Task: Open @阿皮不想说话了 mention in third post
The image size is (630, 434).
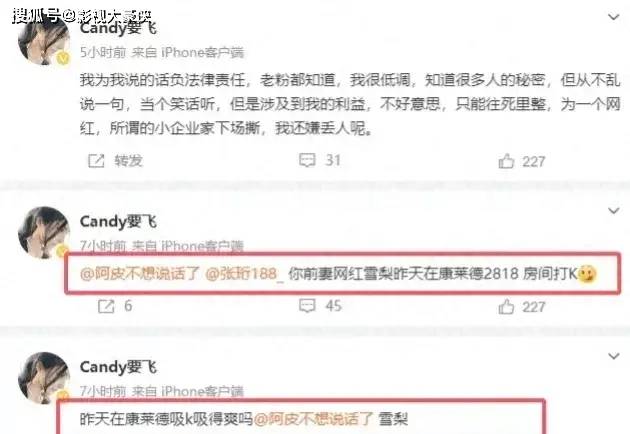Action: 314,419
